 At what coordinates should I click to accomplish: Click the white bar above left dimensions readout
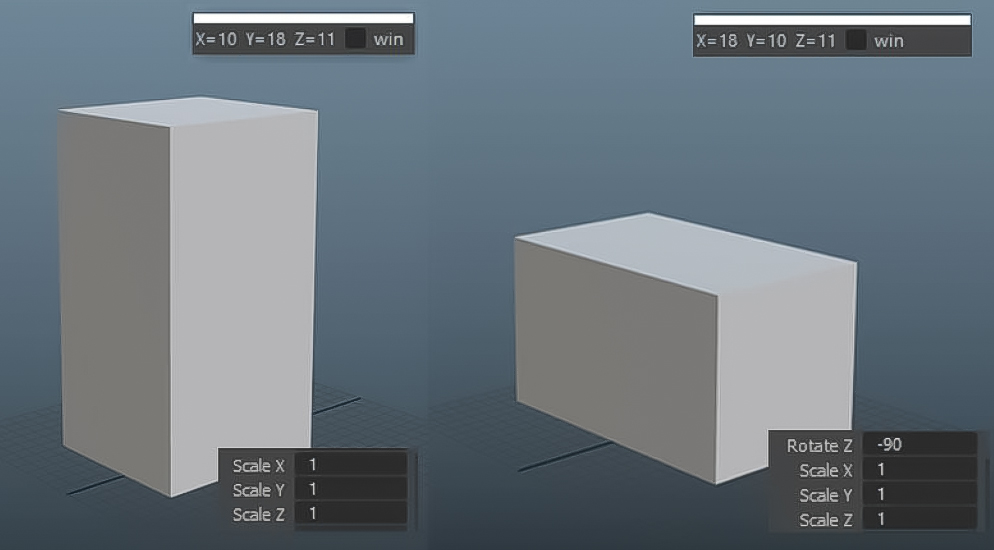pos(303,18)
